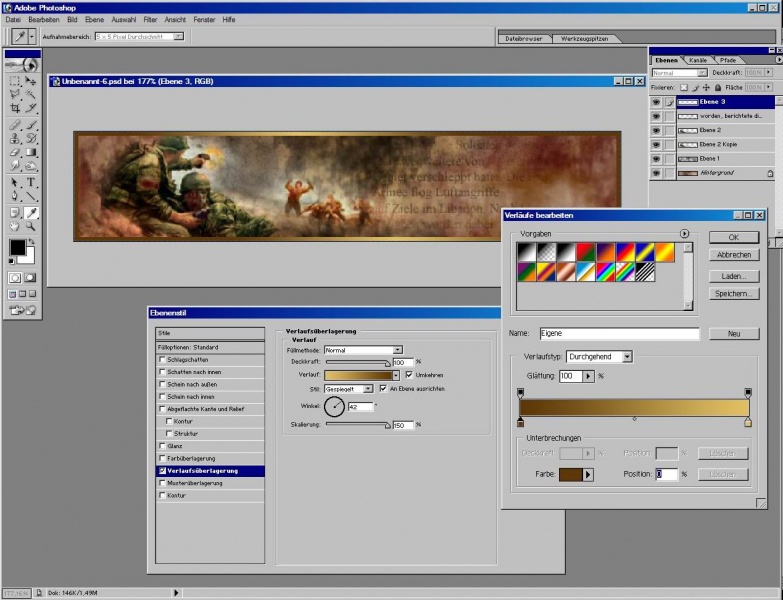Viewport: 783px width, 600px height.
Task: Click OK in Verläufe bearbeiten dialog
Action: (x=734, y=237)
